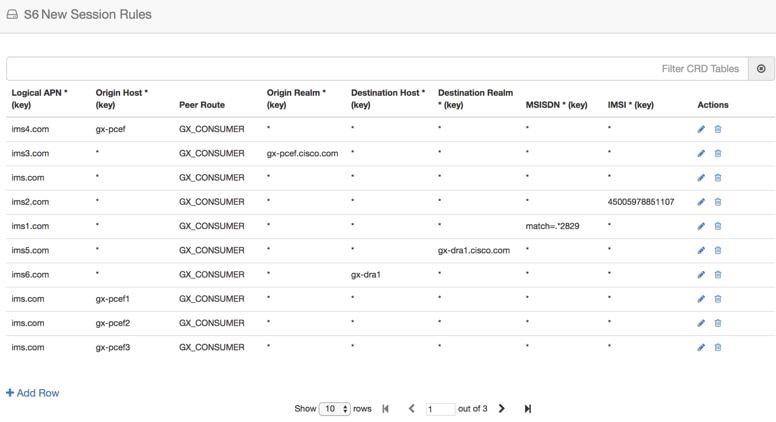This screenshot has width=776, height=422.
Task: Delete the ims1.com row using trash icon
Action: click(718, 226)
